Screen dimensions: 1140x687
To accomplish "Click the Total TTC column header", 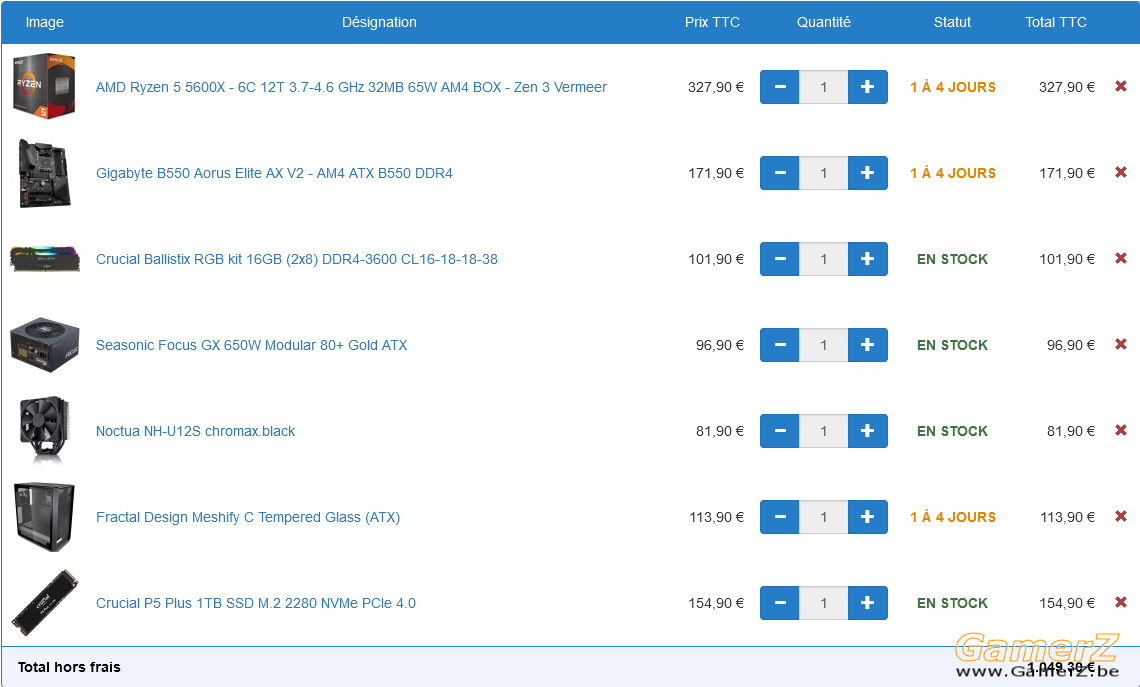I will tap(1056, 23).
